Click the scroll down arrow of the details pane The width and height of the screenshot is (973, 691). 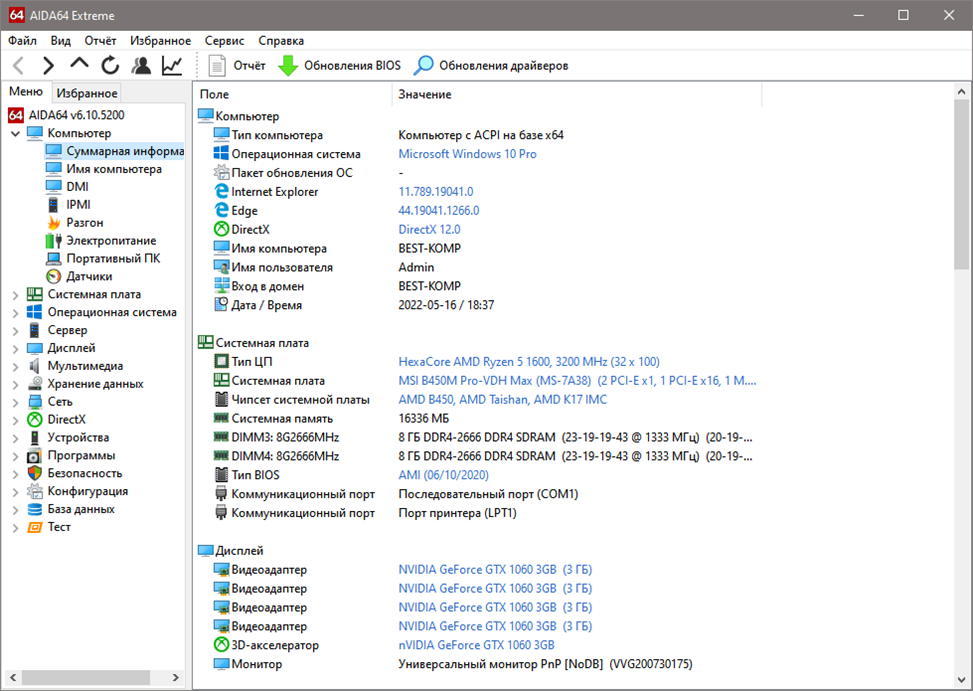coord(961,680)
